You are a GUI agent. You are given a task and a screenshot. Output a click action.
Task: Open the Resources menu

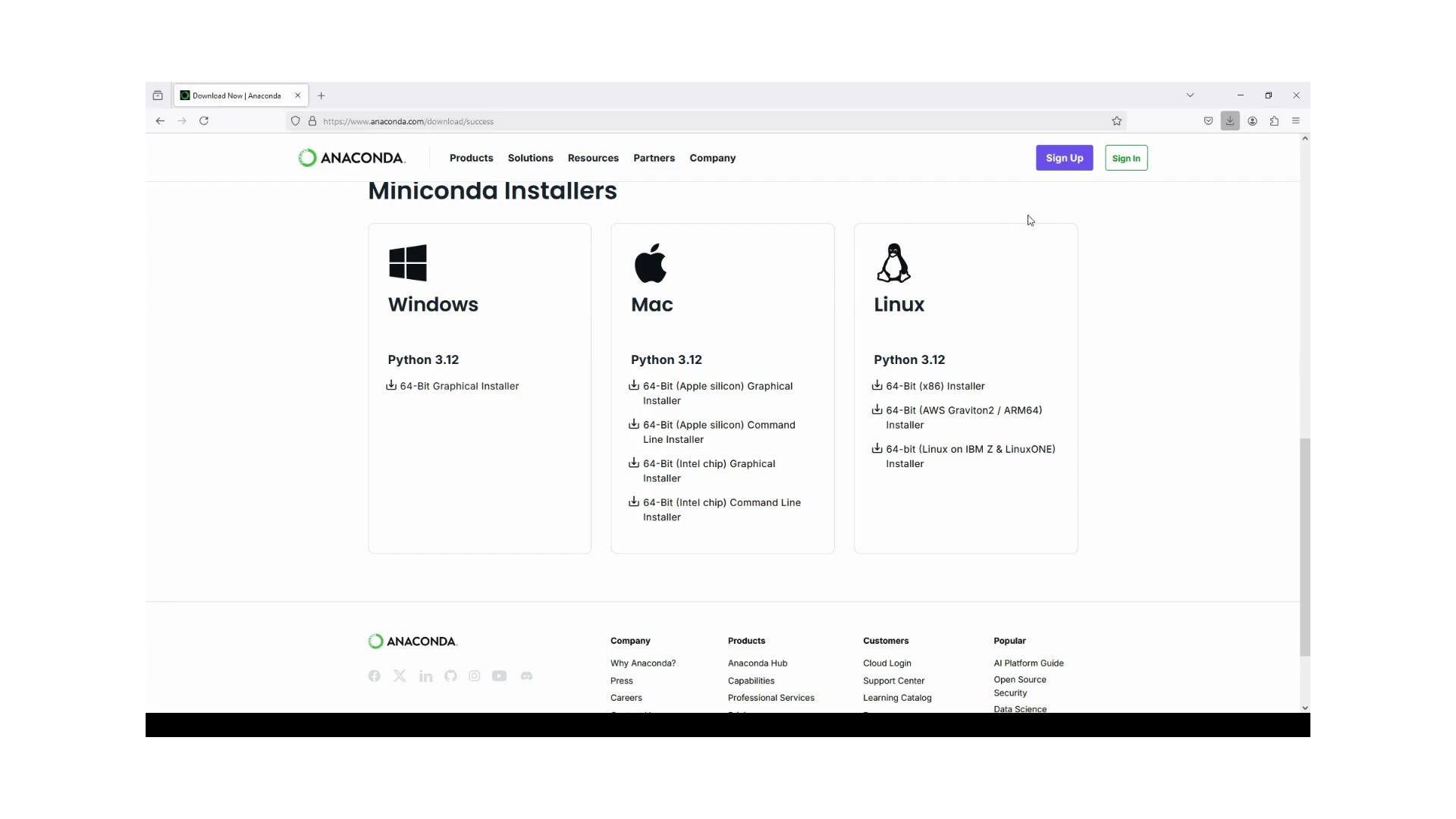593,158
